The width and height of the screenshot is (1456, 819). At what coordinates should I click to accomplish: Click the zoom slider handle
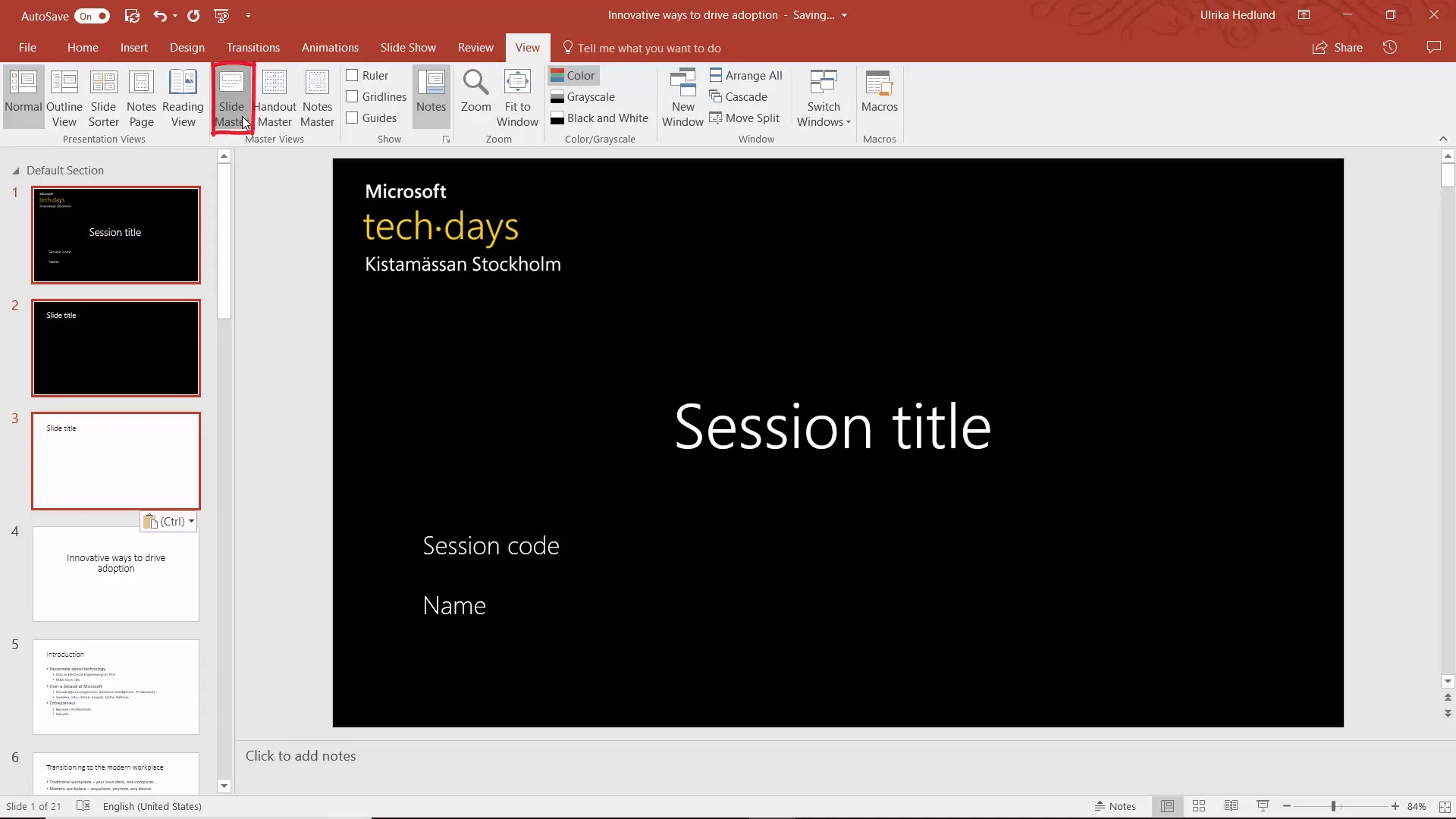[x=1333, y=806]
